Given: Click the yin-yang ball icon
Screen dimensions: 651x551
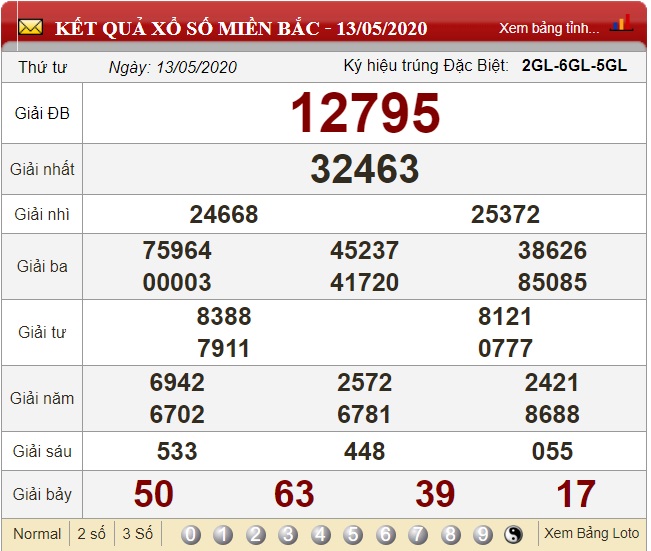Looking at the screenshot, I should pos(514,535).
